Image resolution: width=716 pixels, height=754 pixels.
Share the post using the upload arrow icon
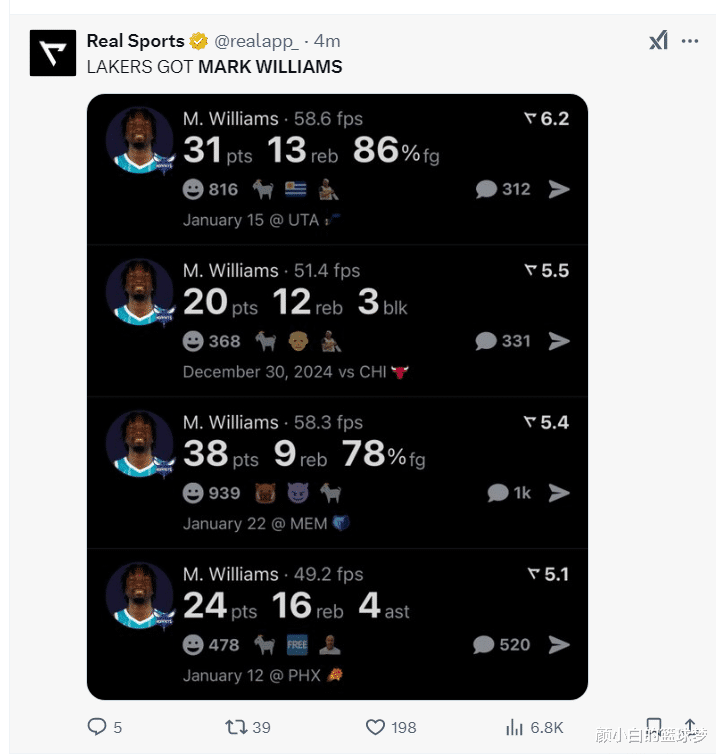tap(690, 726)
